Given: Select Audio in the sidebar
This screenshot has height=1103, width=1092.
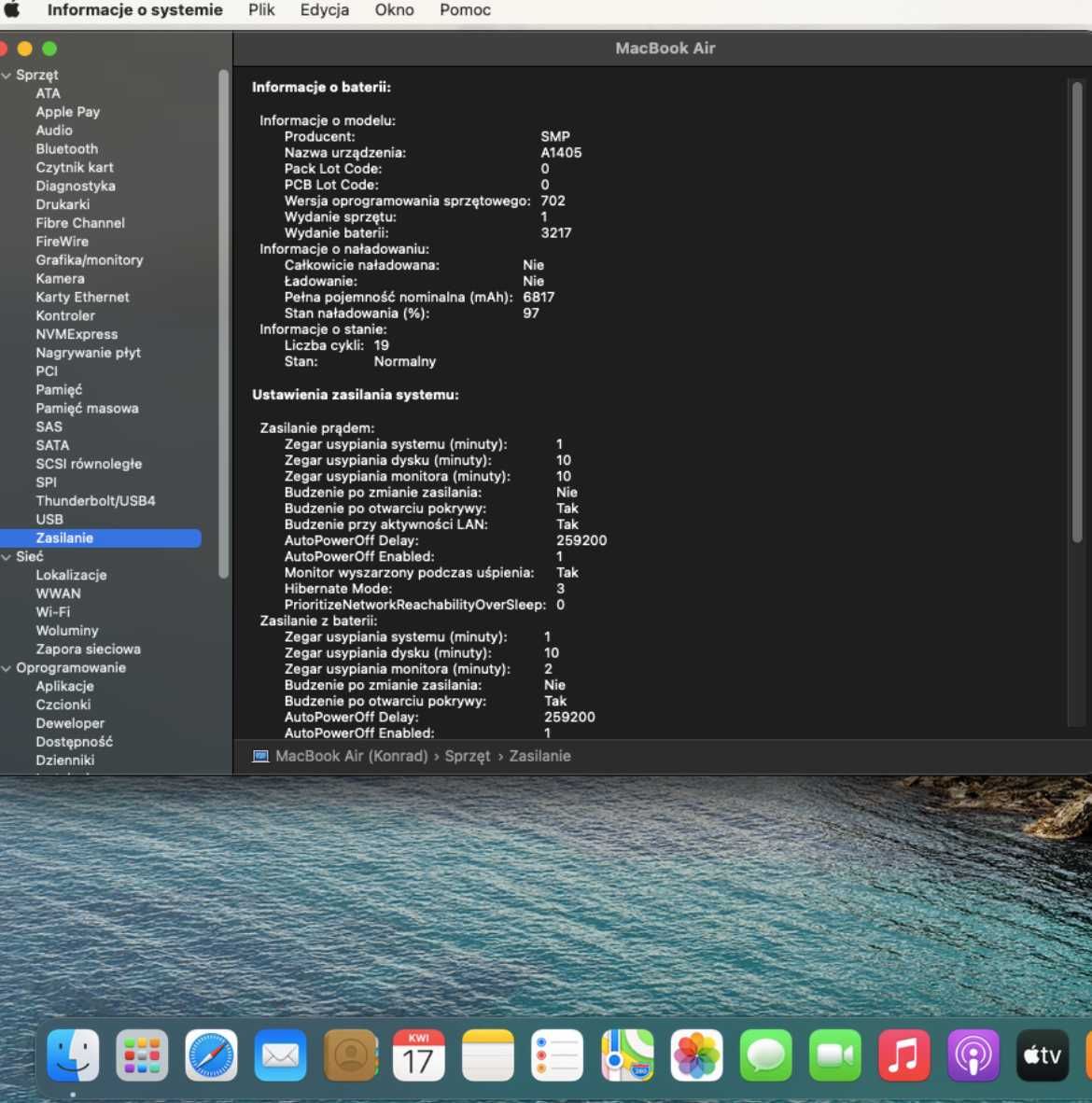Looking at the screenshot, I should pos(54,130).
